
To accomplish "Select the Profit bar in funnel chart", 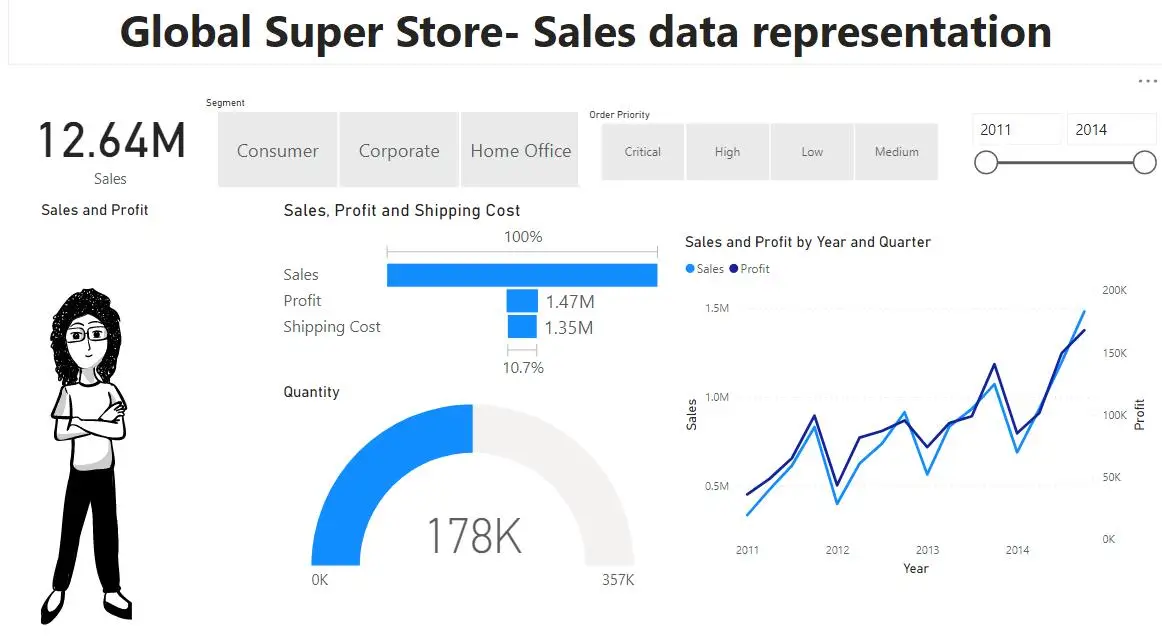I will 521,300.
